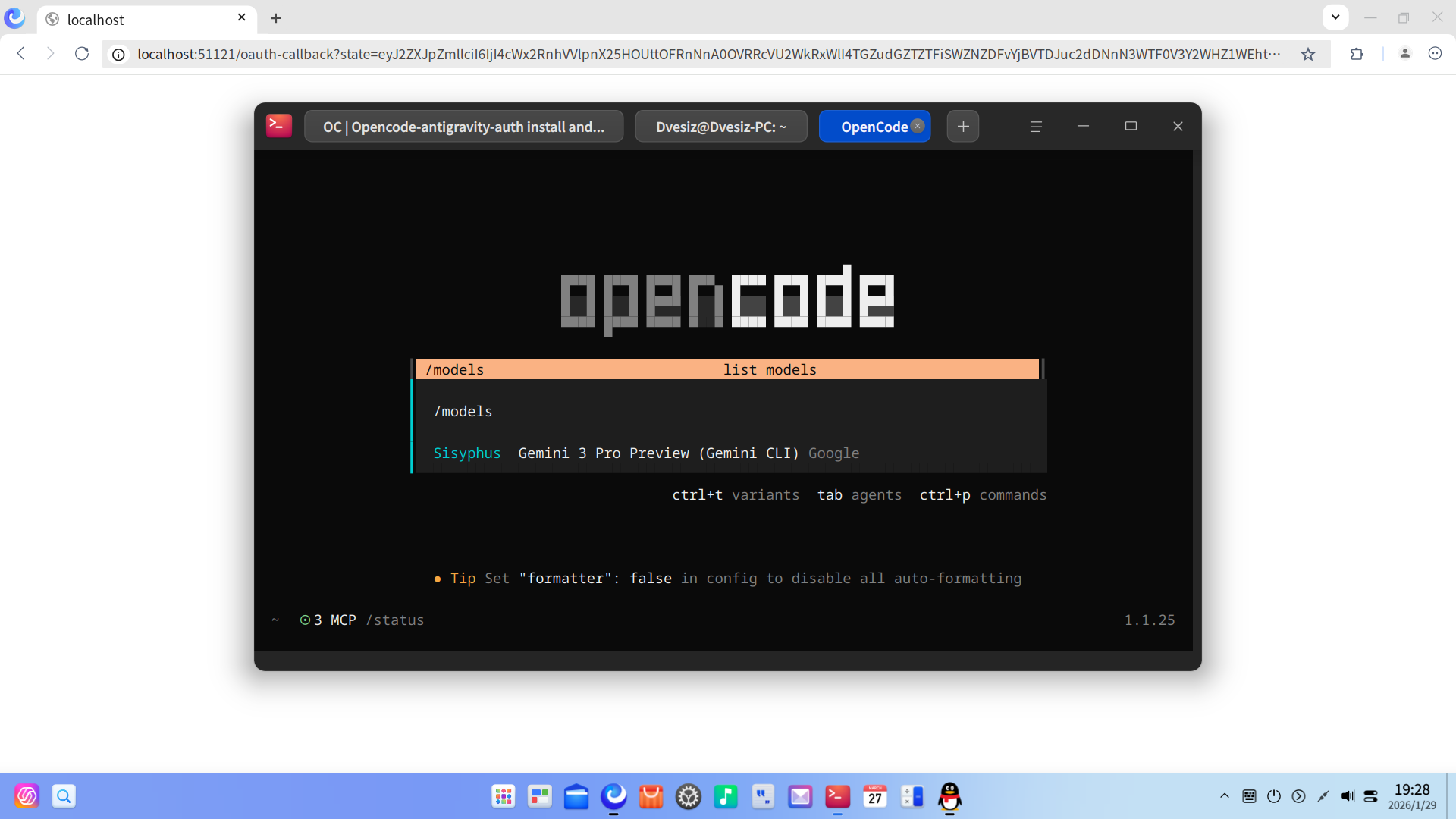Image resolution: width=1456 pixels, height=819 pixels.
Task: Launch the Music app from the dock
Action: (x=726, y=796)
